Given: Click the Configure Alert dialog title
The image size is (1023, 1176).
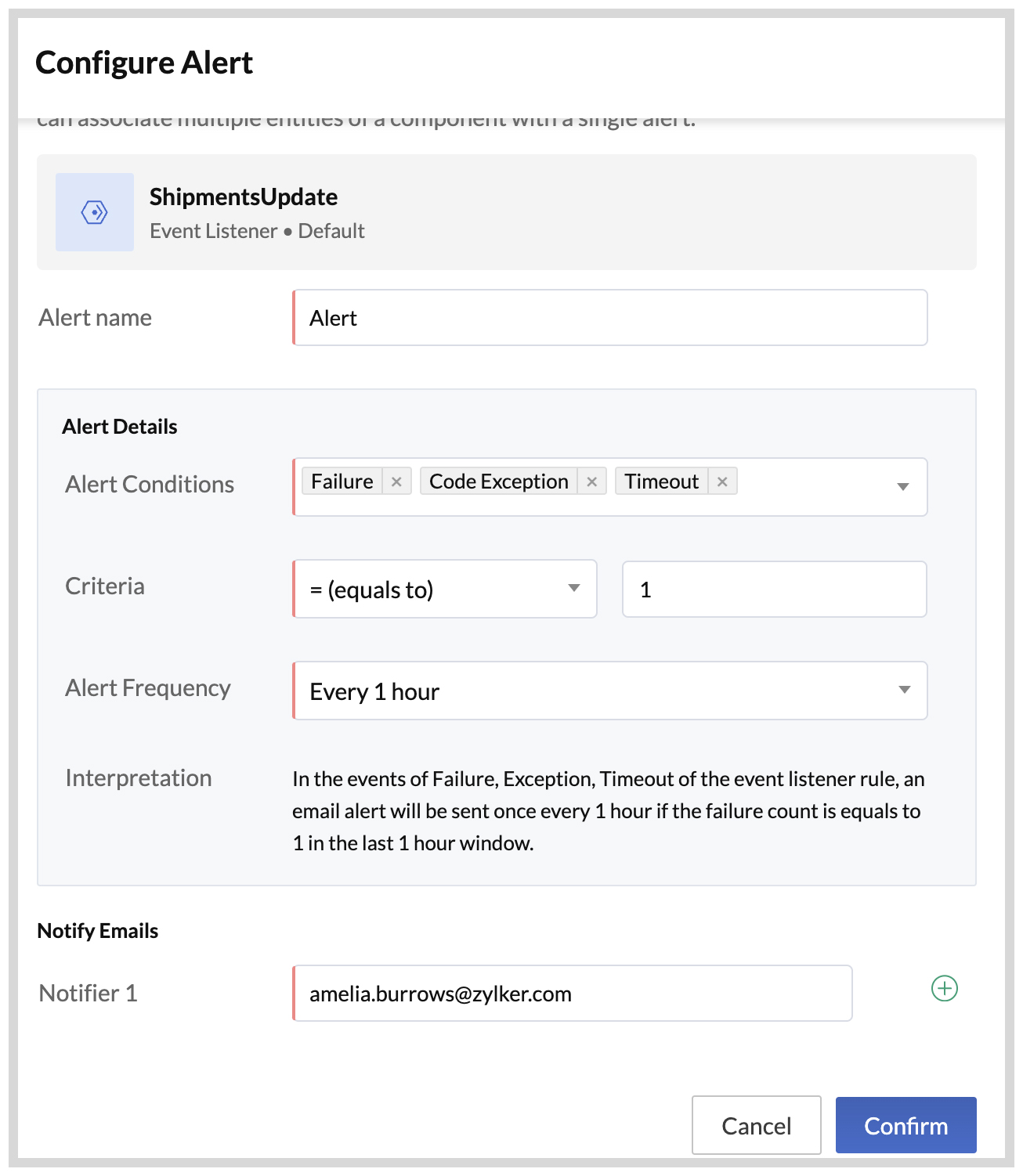Looking at the screenshot, I should [144, 62].
